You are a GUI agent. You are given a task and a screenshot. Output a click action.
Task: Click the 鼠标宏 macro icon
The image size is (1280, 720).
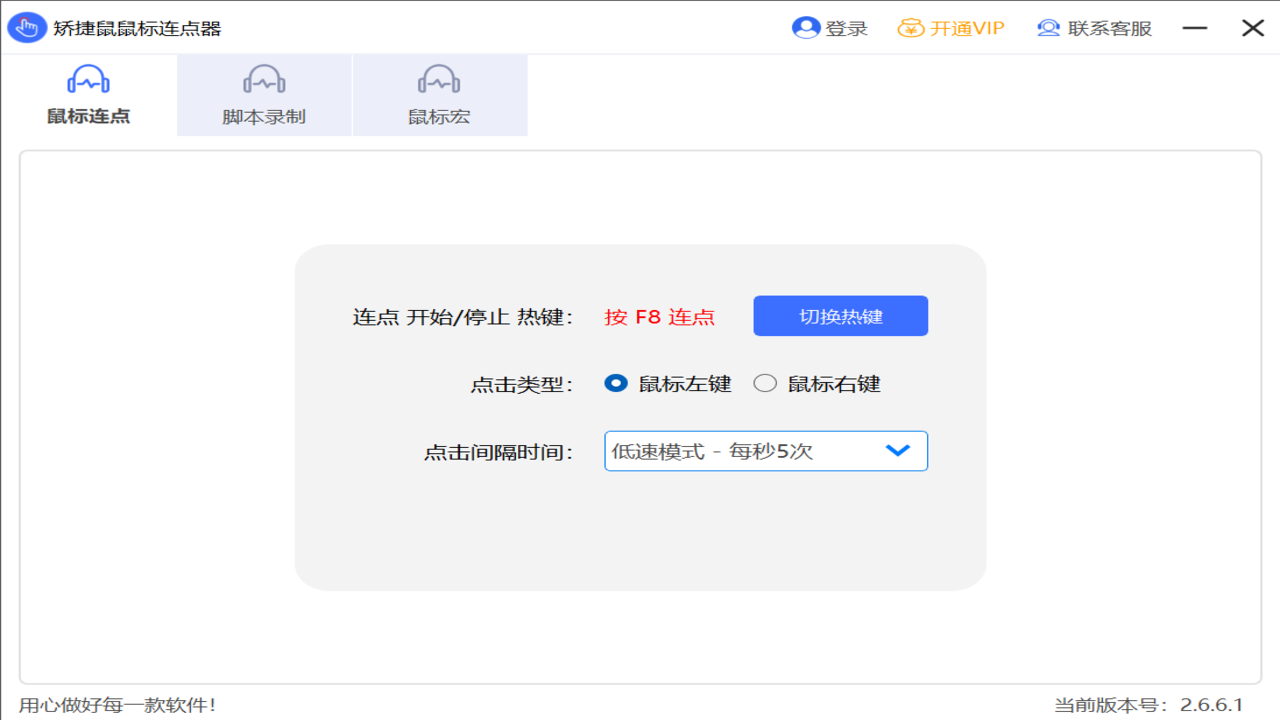point(440,78)
